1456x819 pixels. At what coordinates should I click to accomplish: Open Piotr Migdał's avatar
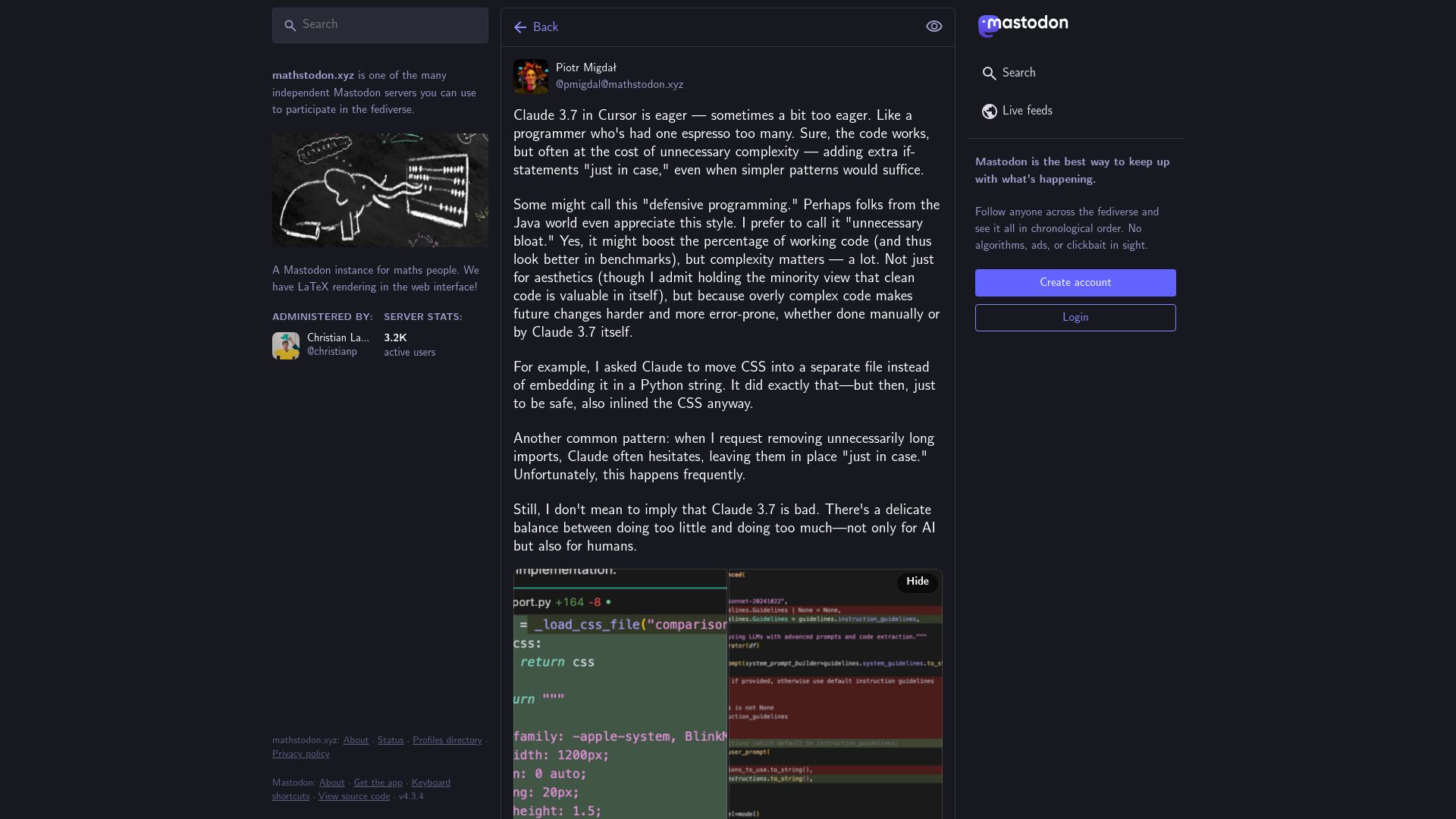pos(531,77)
